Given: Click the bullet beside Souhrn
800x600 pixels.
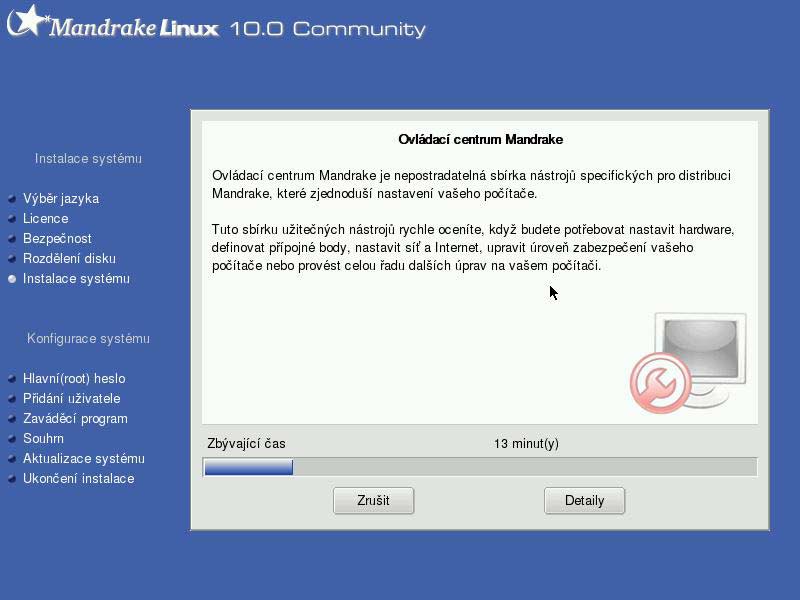Looking at the screenshot, I should coord(12,439).
